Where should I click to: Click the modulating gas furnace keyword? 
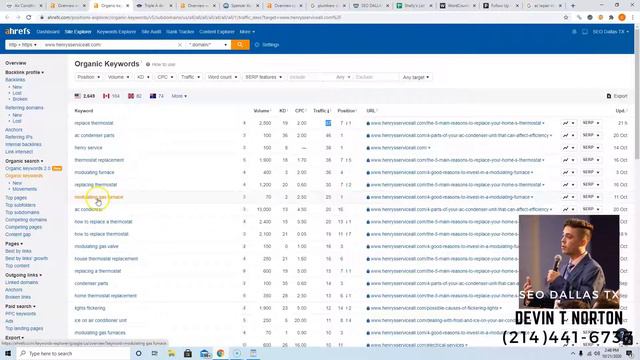(98, 197)
